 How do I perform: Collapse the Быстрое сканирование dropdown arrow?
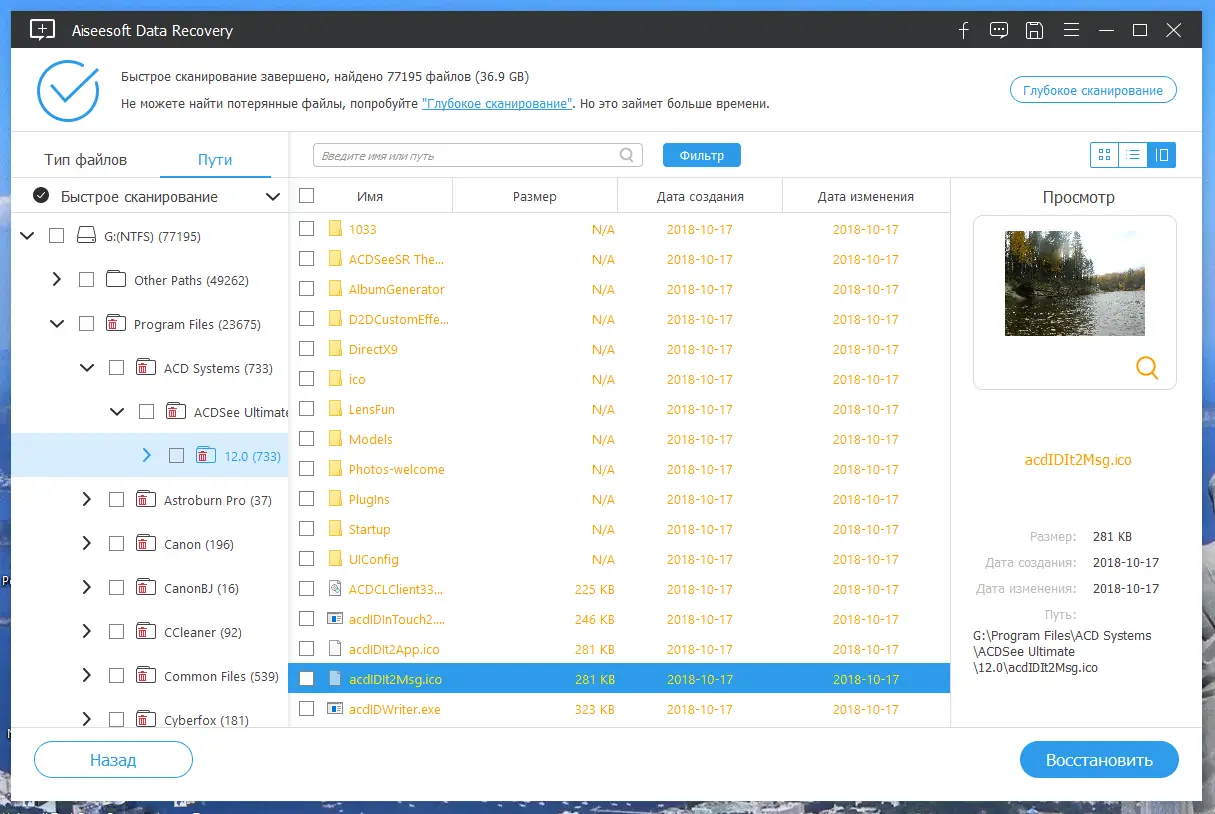point(272,197)
